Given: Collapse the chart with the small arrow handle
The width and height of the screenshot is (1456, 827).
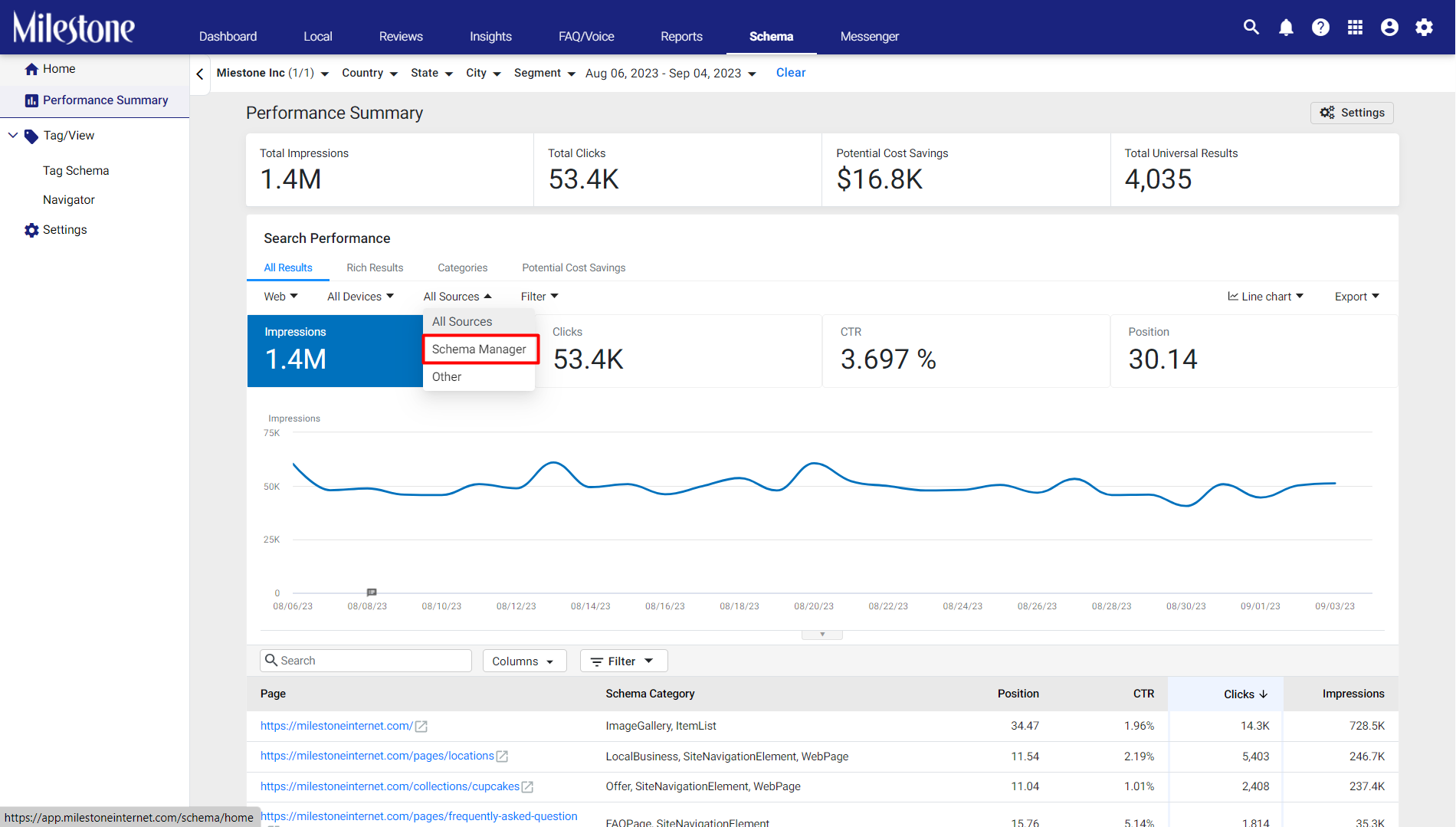Looking at the screenshot, I should coord(822,635).
